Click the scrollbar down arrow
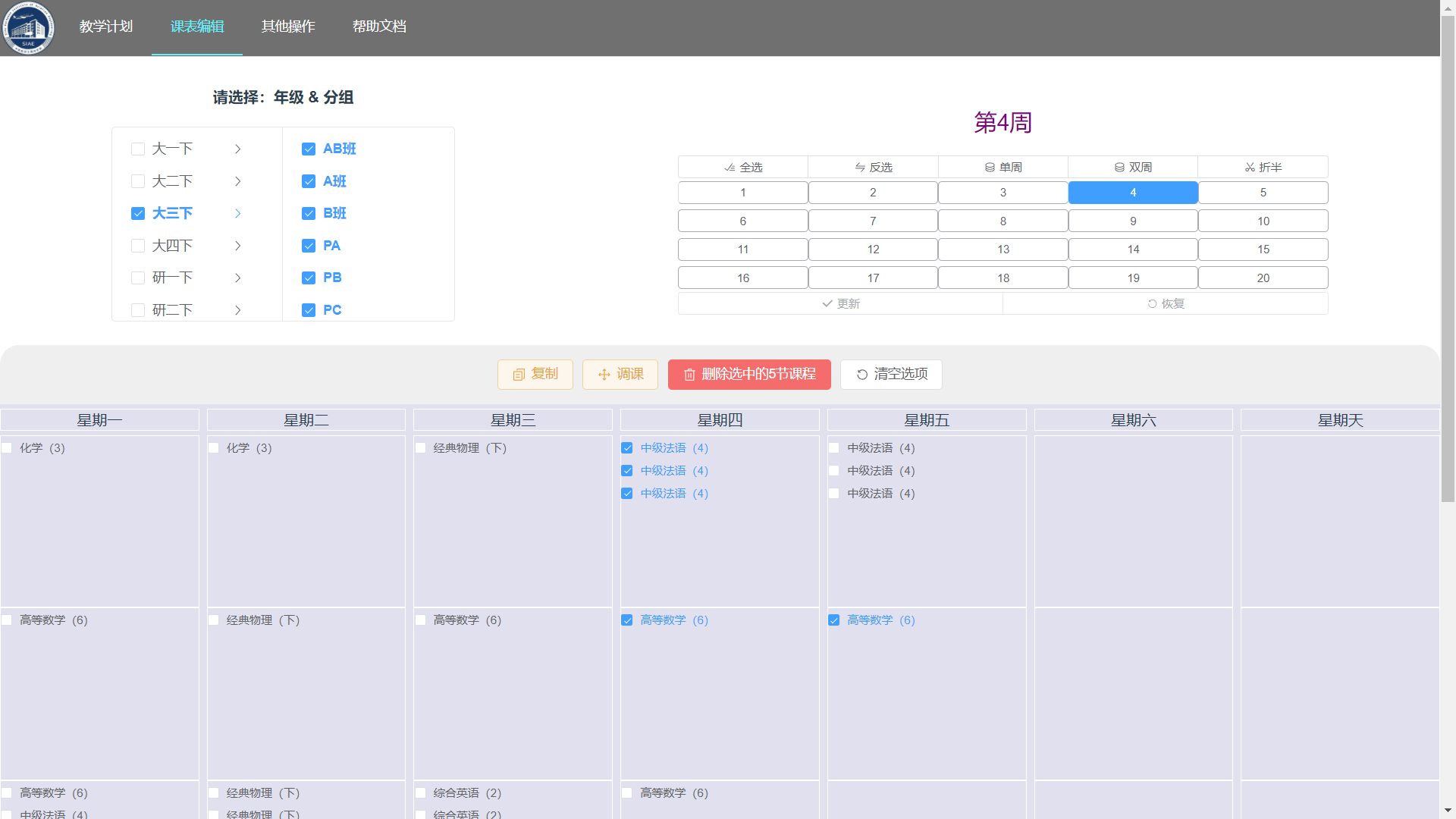Screen dimensions: 1456x819 pos(1448,811)
